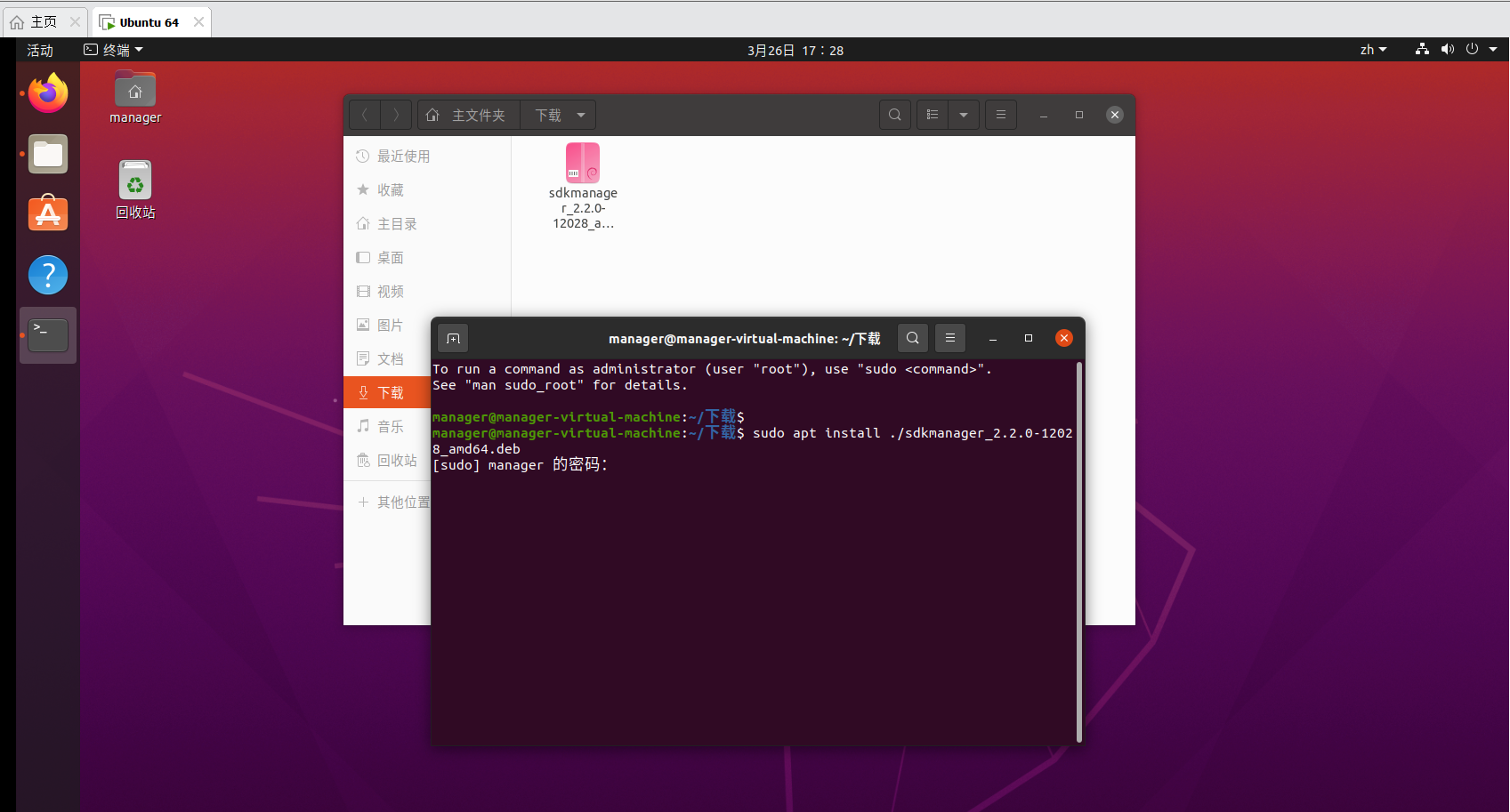Open the volume indicator

pos(1448,50)
